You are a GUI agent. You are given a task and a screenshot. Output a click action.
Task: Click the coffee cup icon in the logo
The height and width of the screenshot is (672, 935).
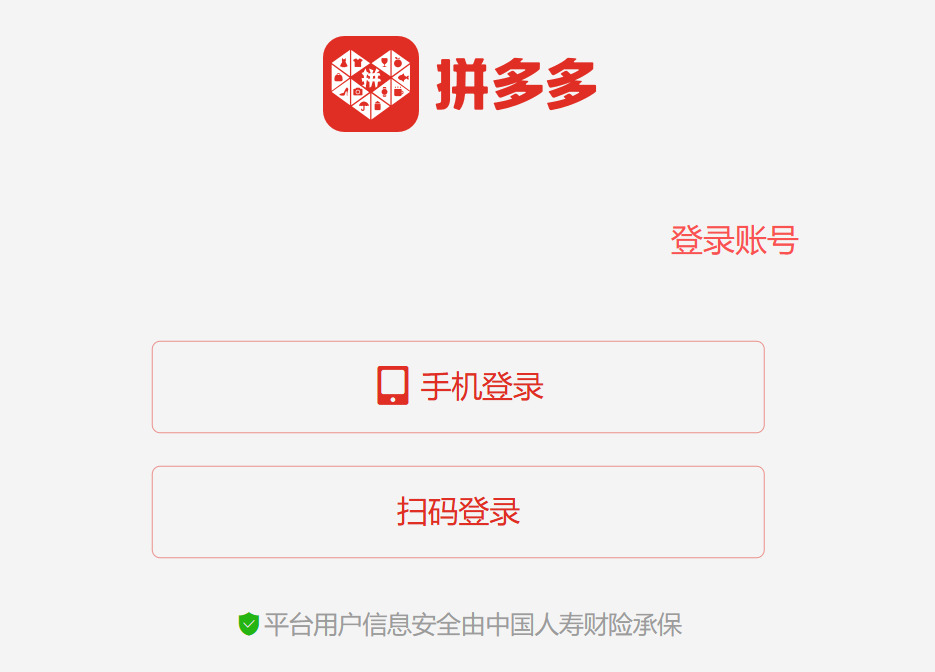(398, 91)
